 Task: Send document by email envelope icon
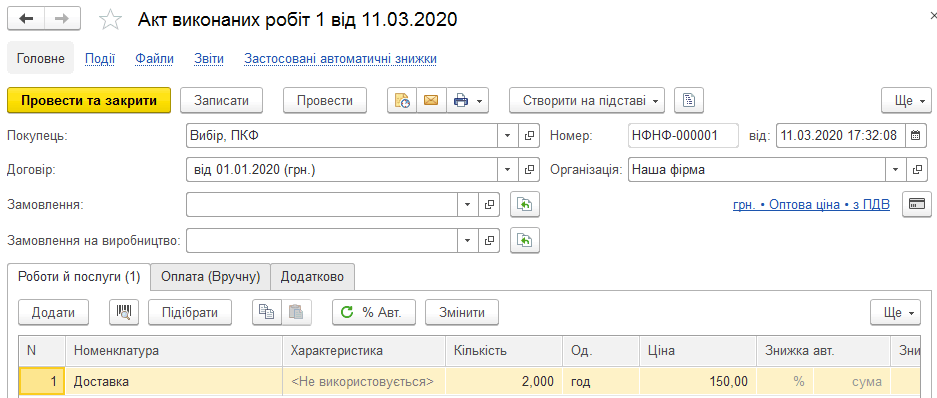(431, 100)
